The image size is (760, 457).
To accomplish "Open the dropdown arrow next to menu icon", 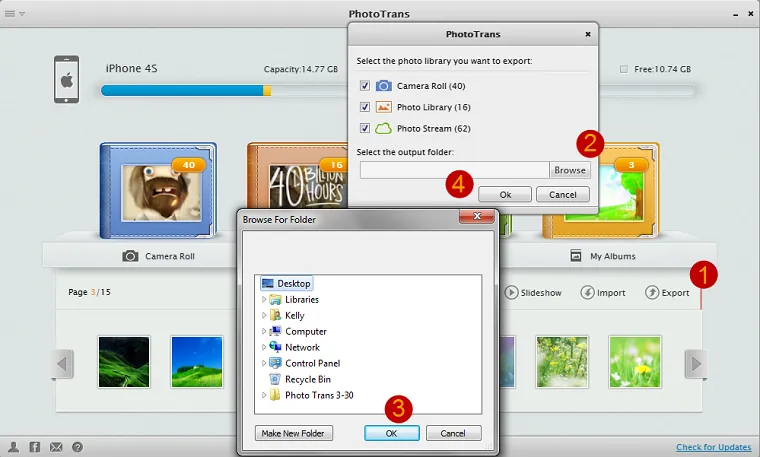I will 22,14.
